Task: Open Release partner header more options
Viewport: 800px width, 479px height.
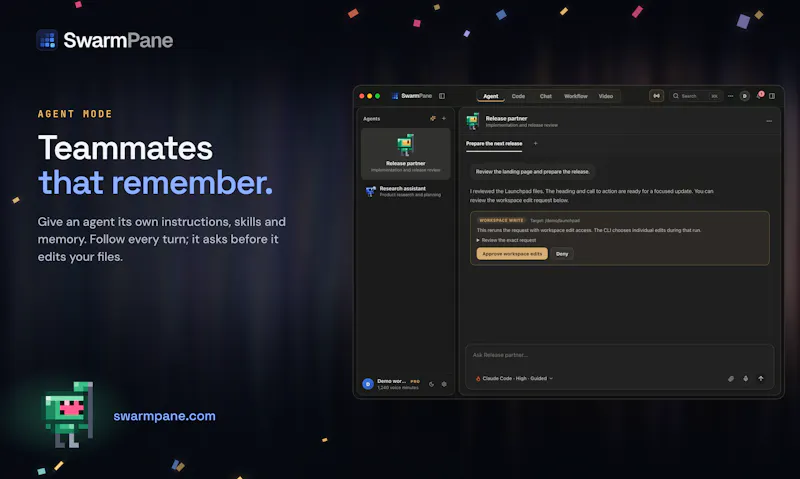Action: pos(769,121)
